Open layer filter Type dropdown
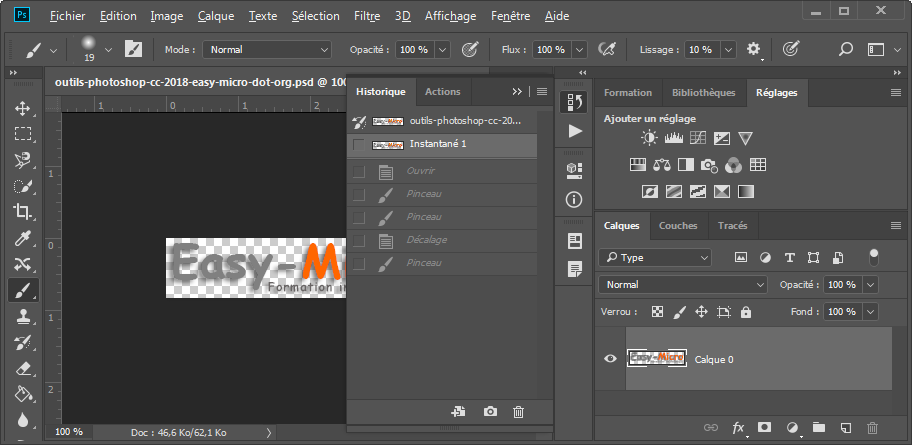This screenshot has width=912, height=445. tap(655, 257)
